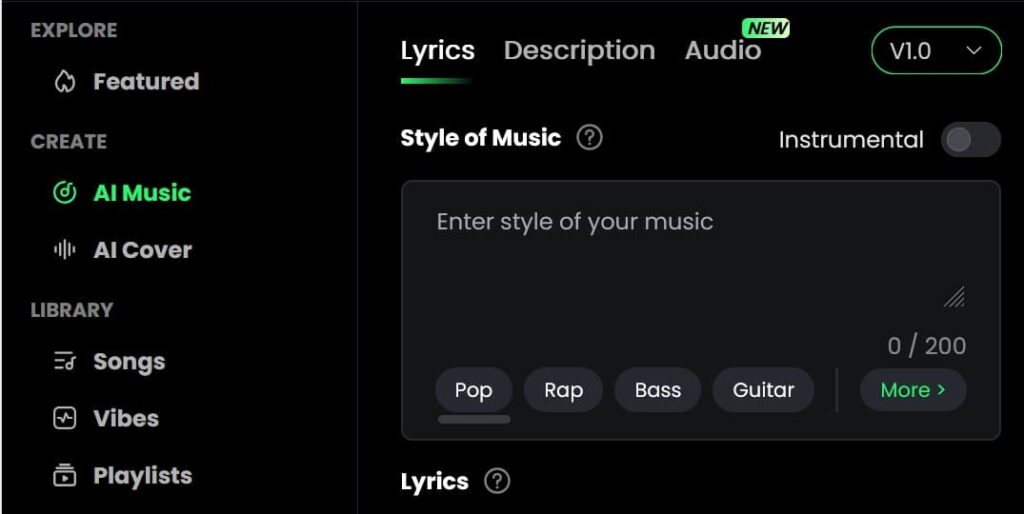Add the Bass style tag

pyautogui.click(x=658, y=390)
